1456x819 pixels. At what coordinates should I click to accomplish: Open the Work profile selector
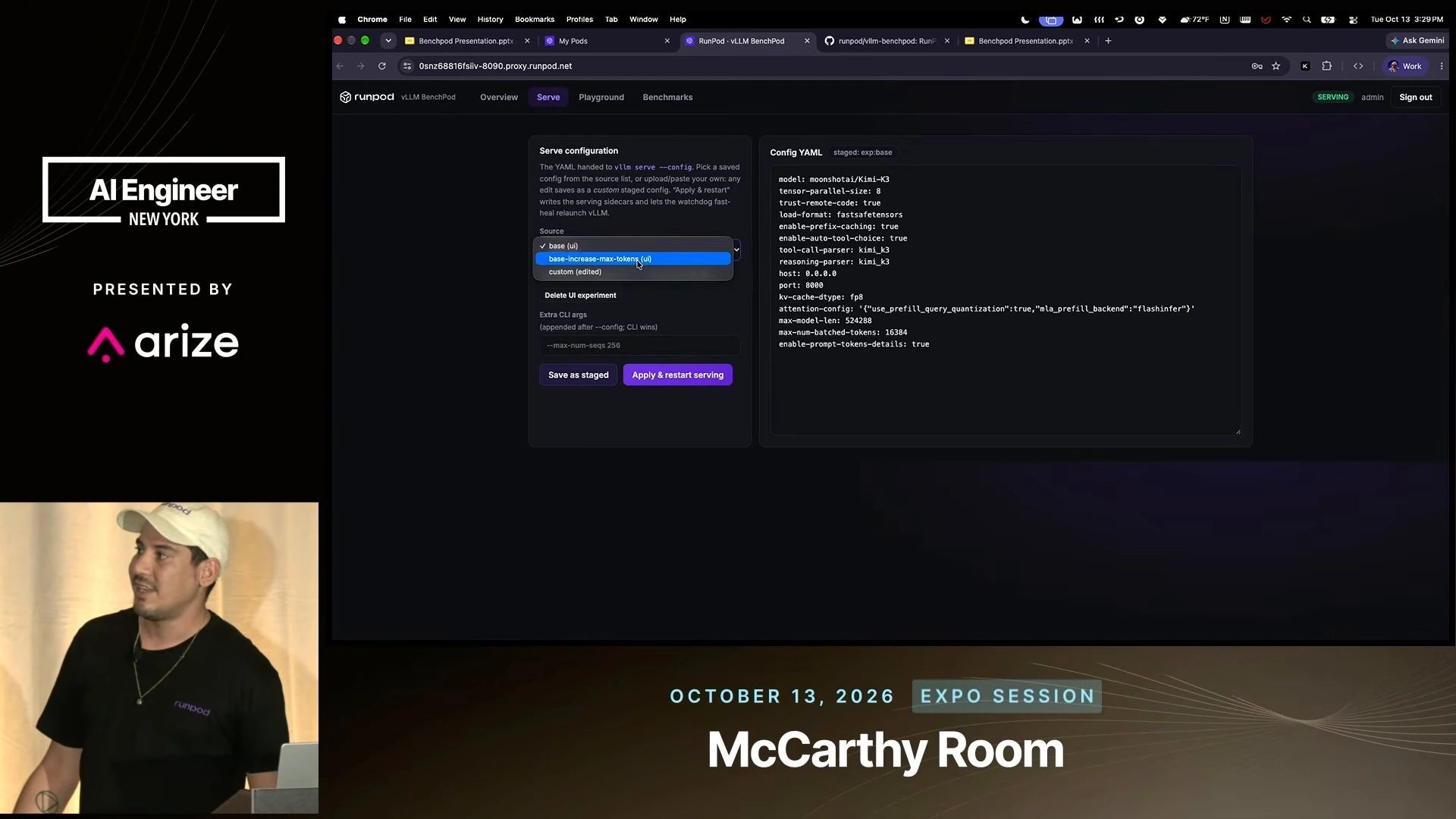click(1405, 66)
